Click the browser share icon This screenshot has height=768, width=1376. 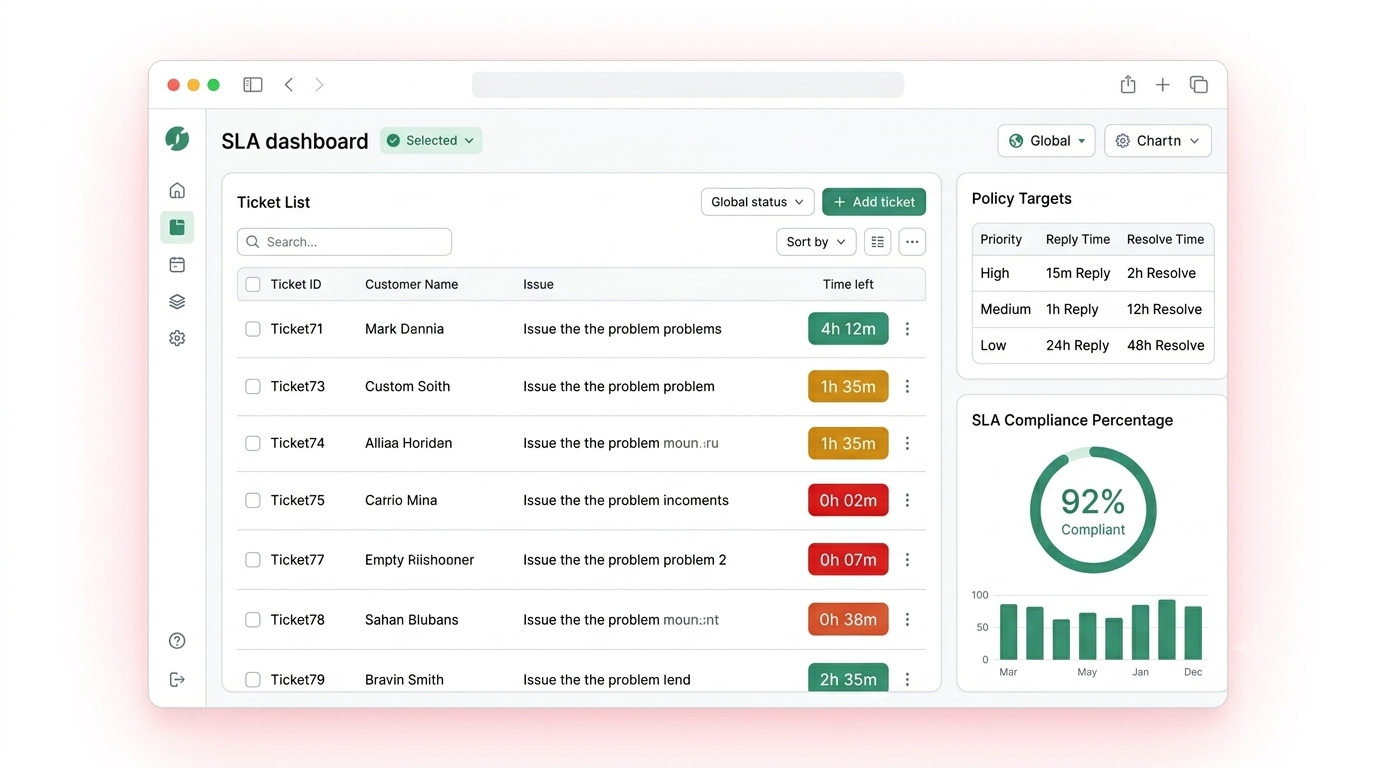(x=1128, y=84)
